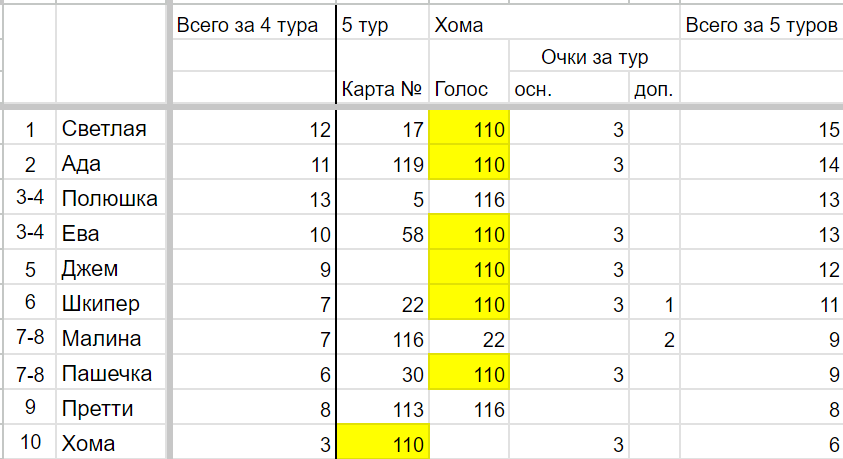Click the rank cell 7-8 beside Пашечка

tap(30, 373)
